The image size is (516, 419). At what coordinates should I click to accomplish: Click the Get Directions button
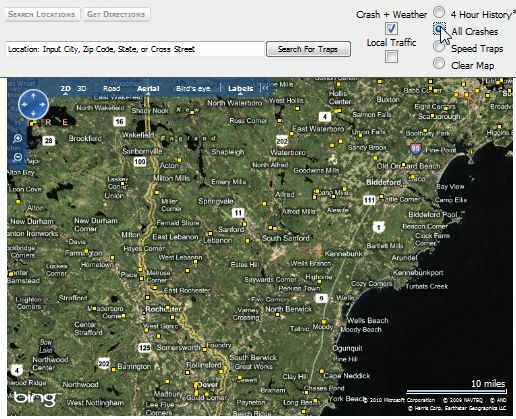[x=116, y=14]
